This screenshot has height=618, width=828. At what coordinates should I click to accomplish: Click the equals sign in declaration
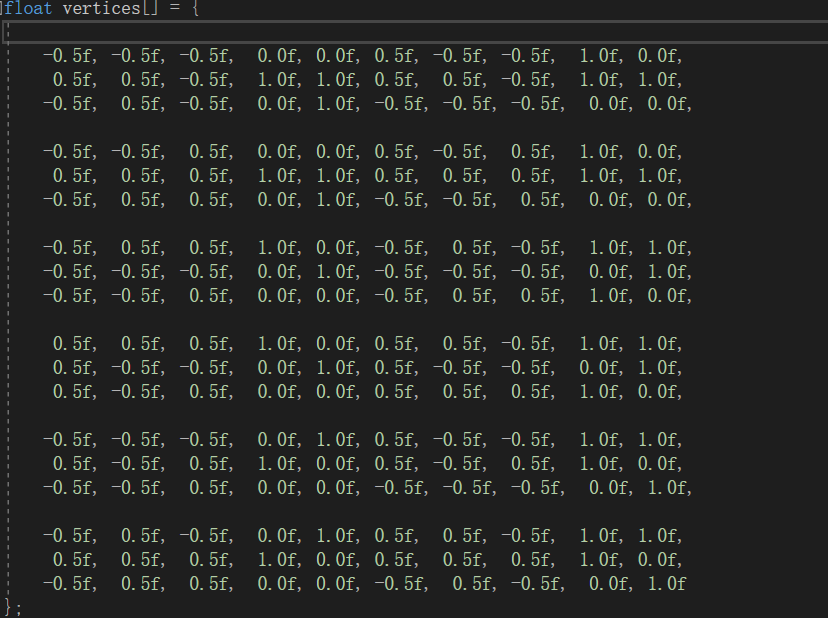(175, 8)
